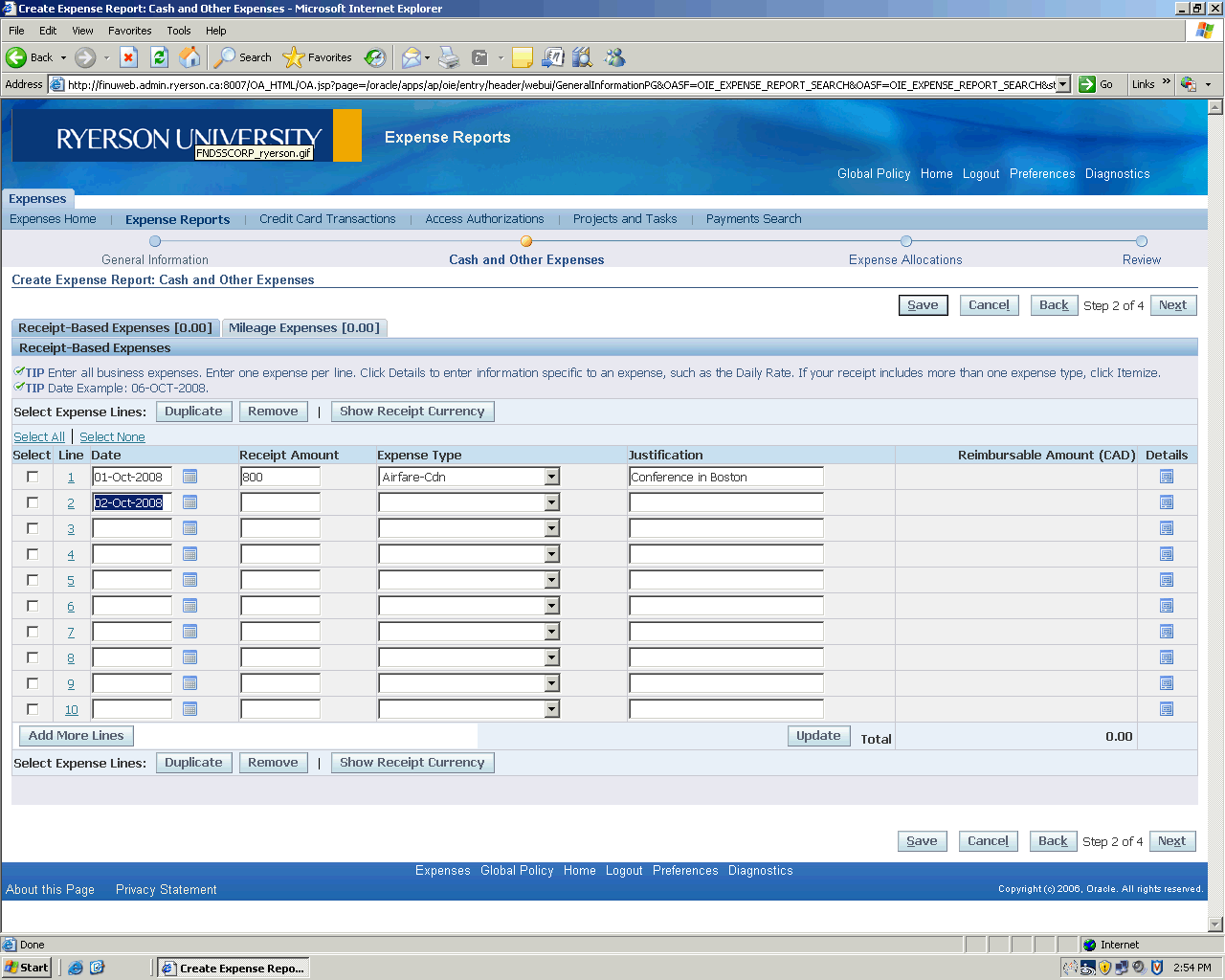Open the Favorites menu in menu bar

click(129, 31)
